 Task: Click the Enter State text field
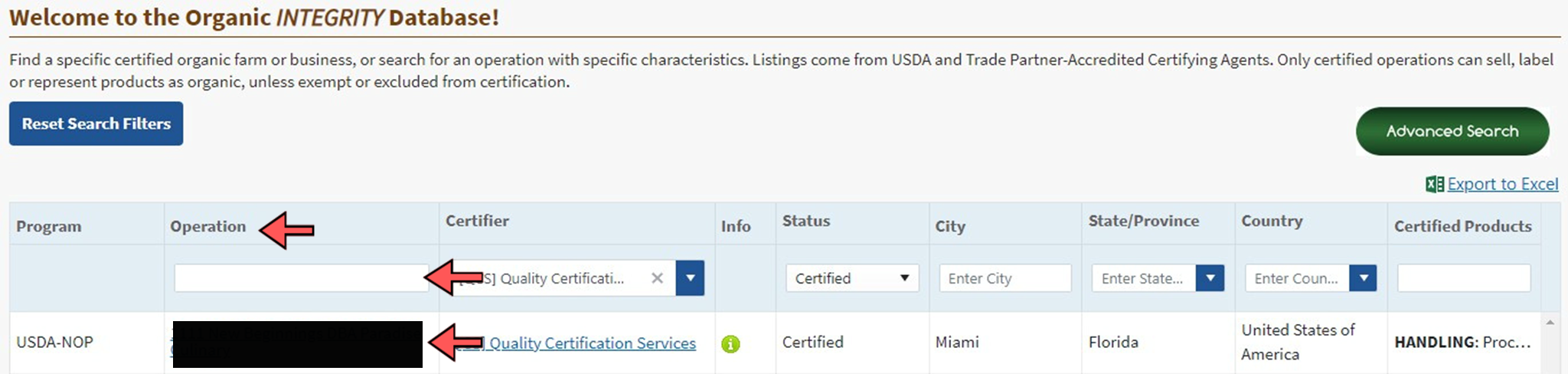click(x=1144, y=278)
